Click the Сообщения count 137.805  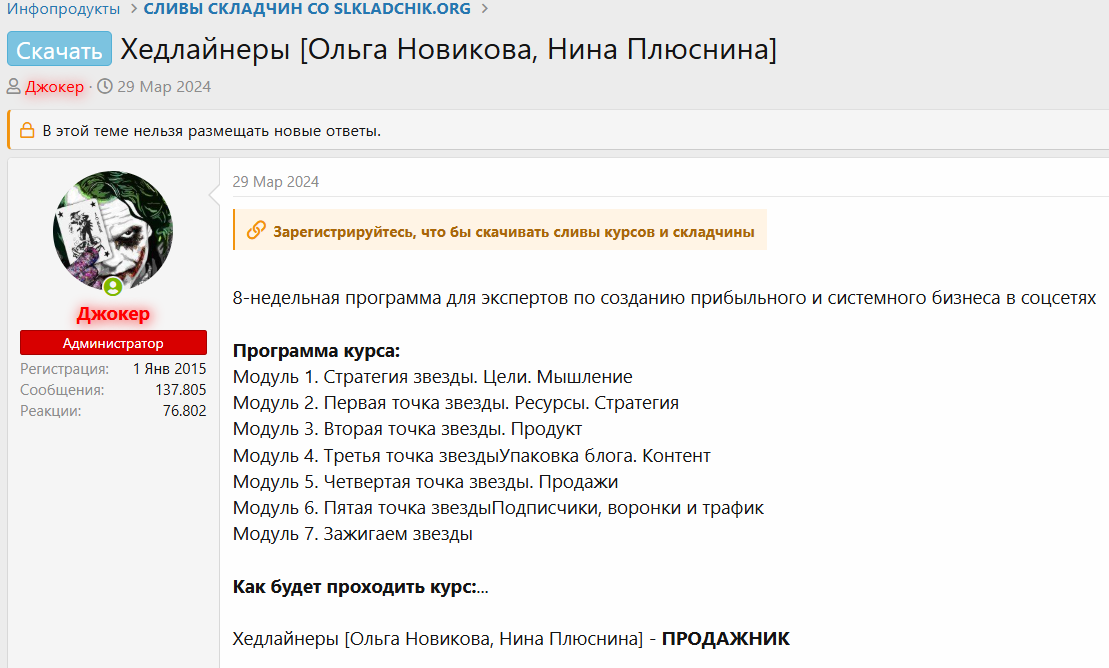(181, 389)
